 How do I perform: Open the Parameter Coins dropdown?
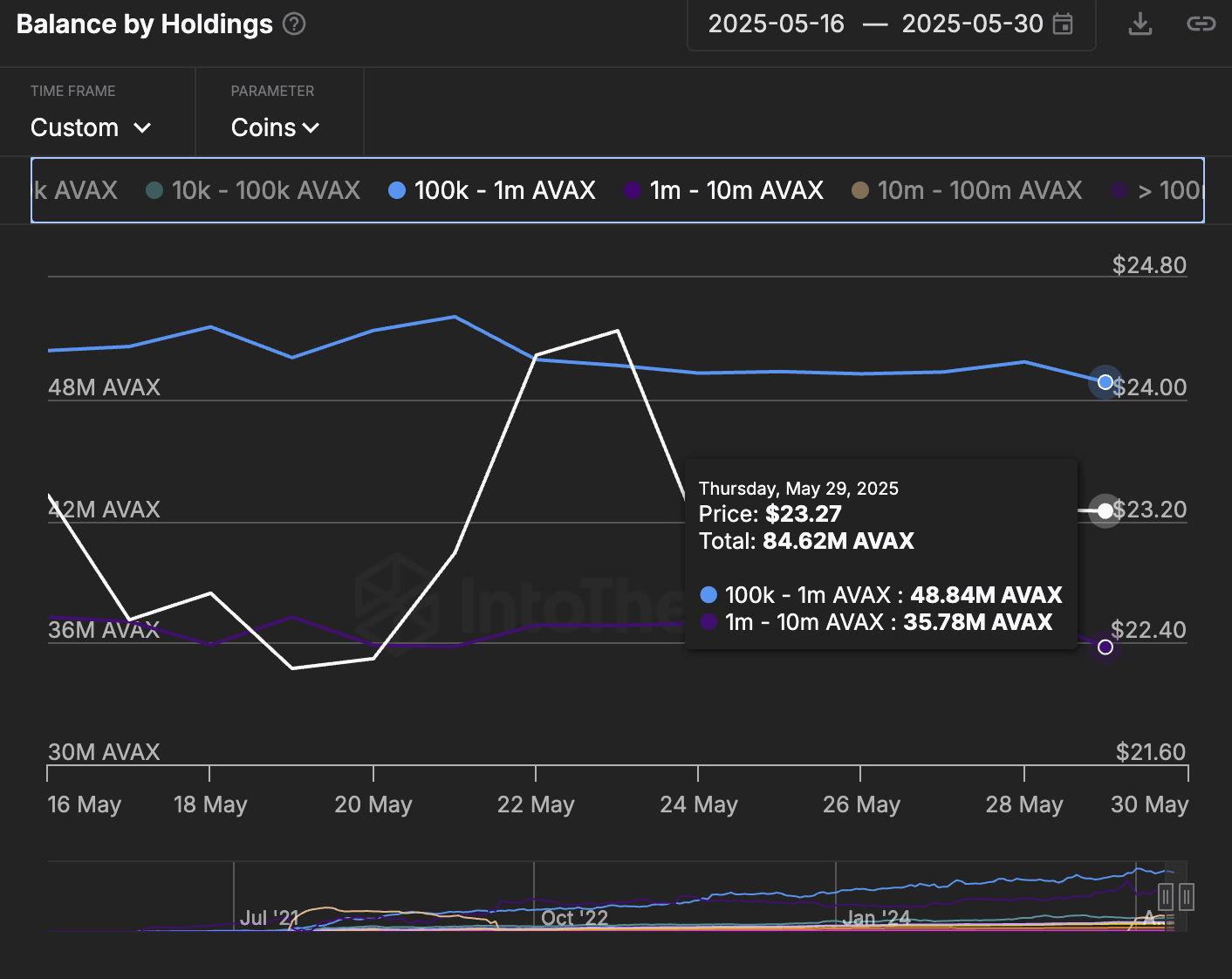275,127
